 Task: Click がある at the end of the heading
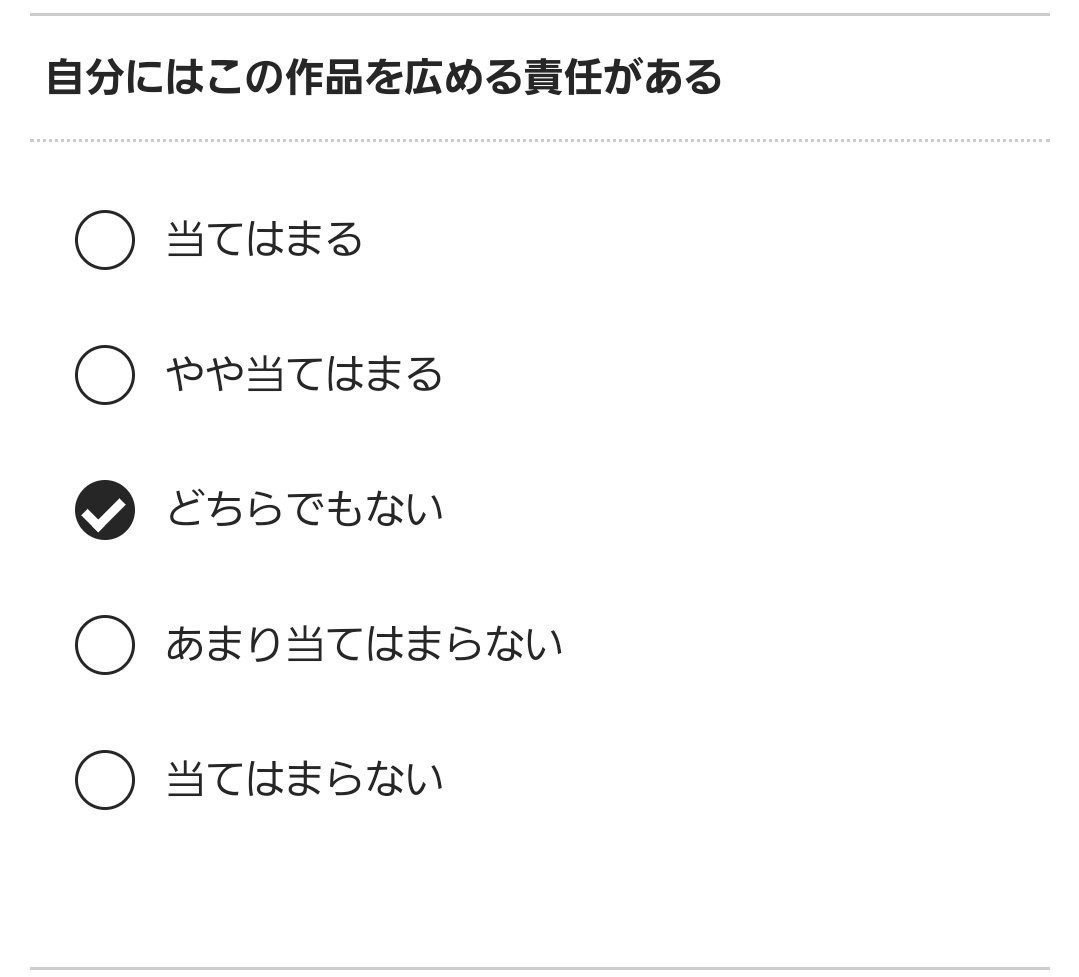click(661, 77)
